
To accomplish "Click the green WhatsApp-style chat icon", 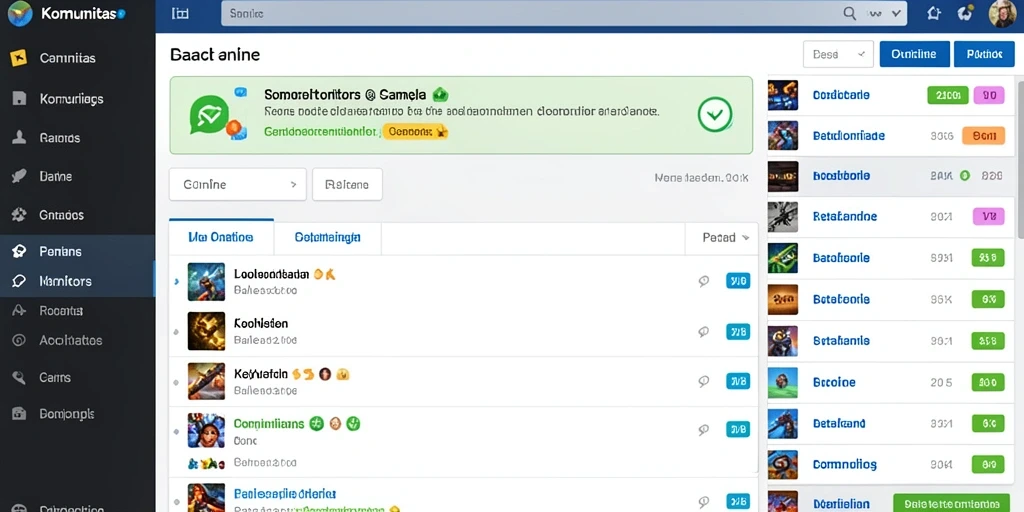I will (209, 115).
